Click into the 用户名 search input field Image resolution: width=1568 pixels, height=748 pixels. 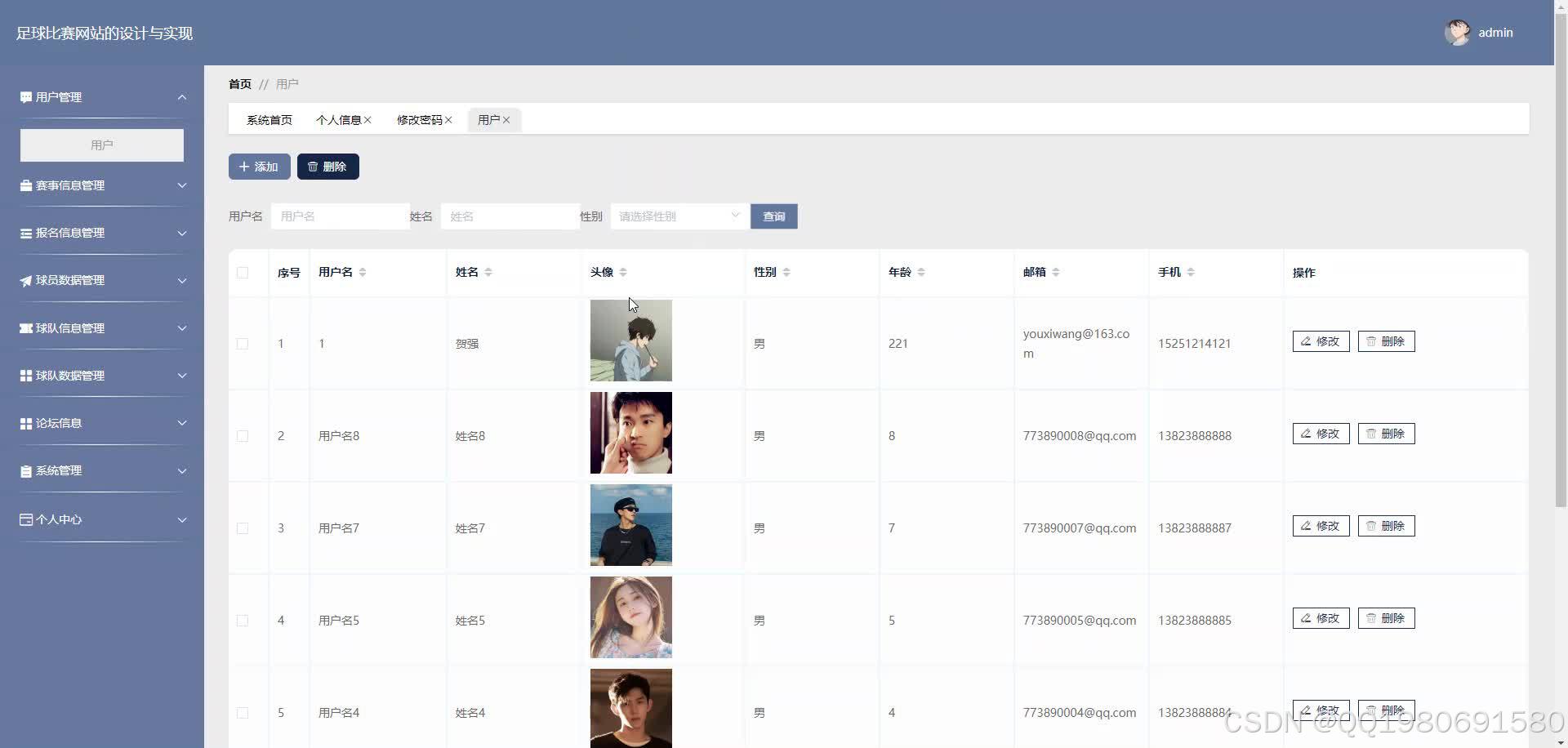pyautogui.click(x=341, y=216)
